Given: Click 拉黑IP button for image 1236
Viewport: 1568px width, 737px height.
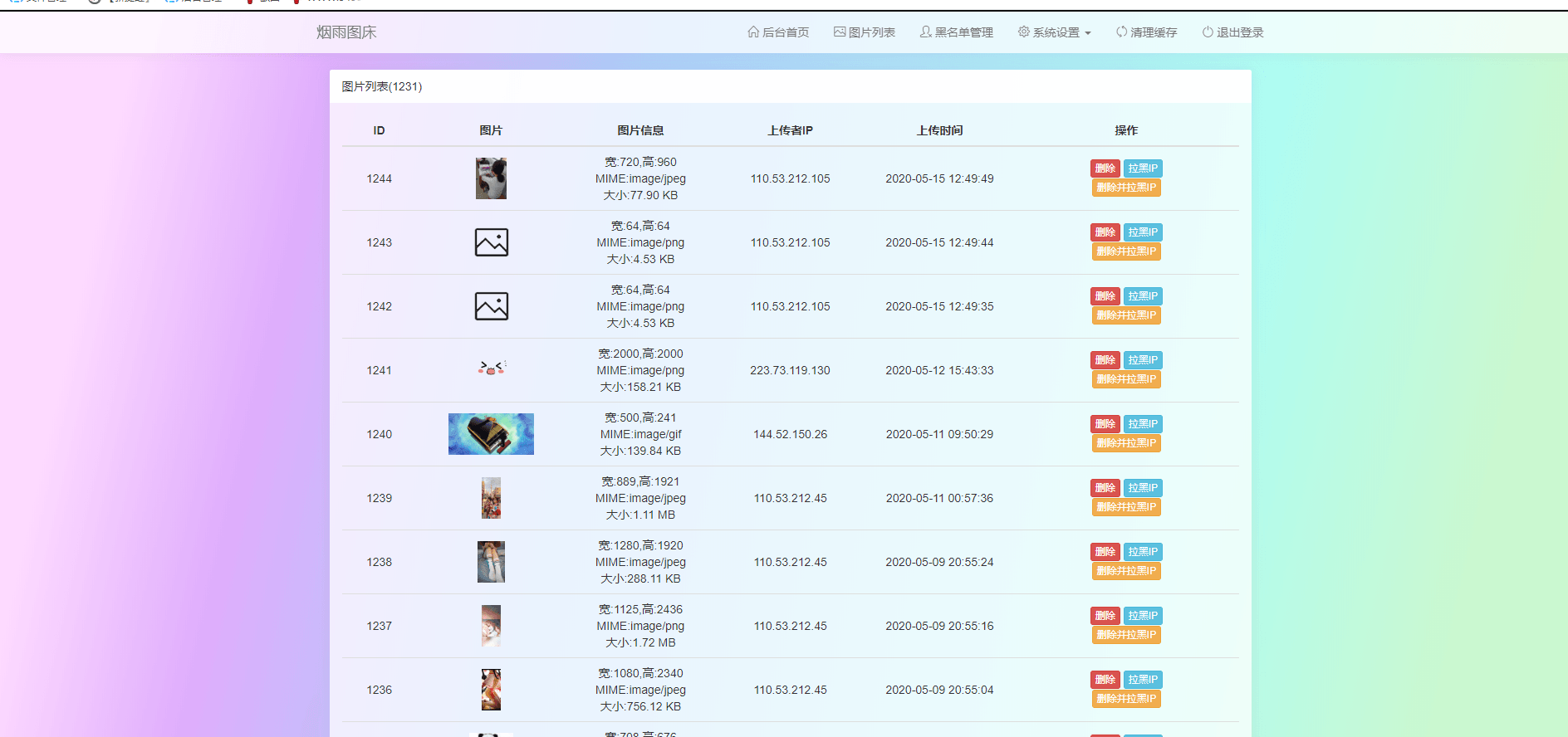Looking at the screenshot, I should point(1143,680).
